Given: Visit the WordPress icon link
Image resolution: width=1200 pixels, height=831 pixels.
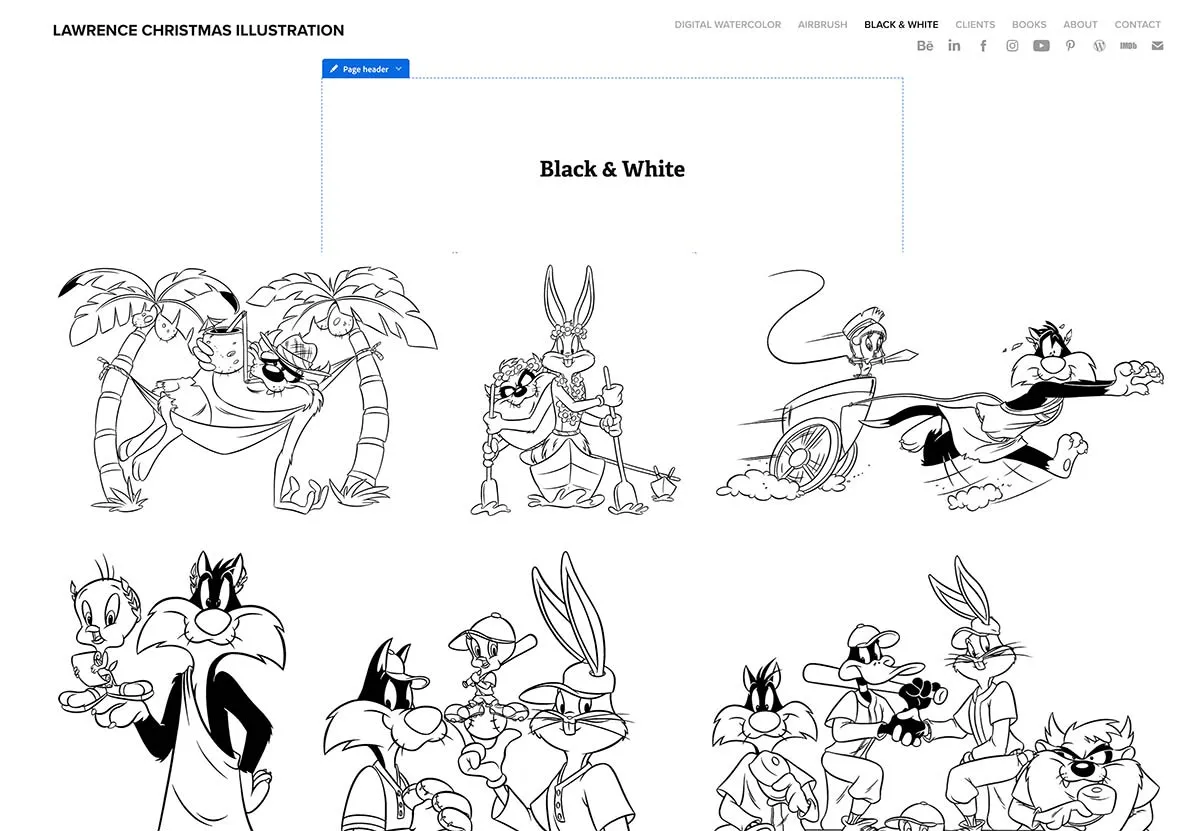Looking at the screenshot, I should [1099, 46].
